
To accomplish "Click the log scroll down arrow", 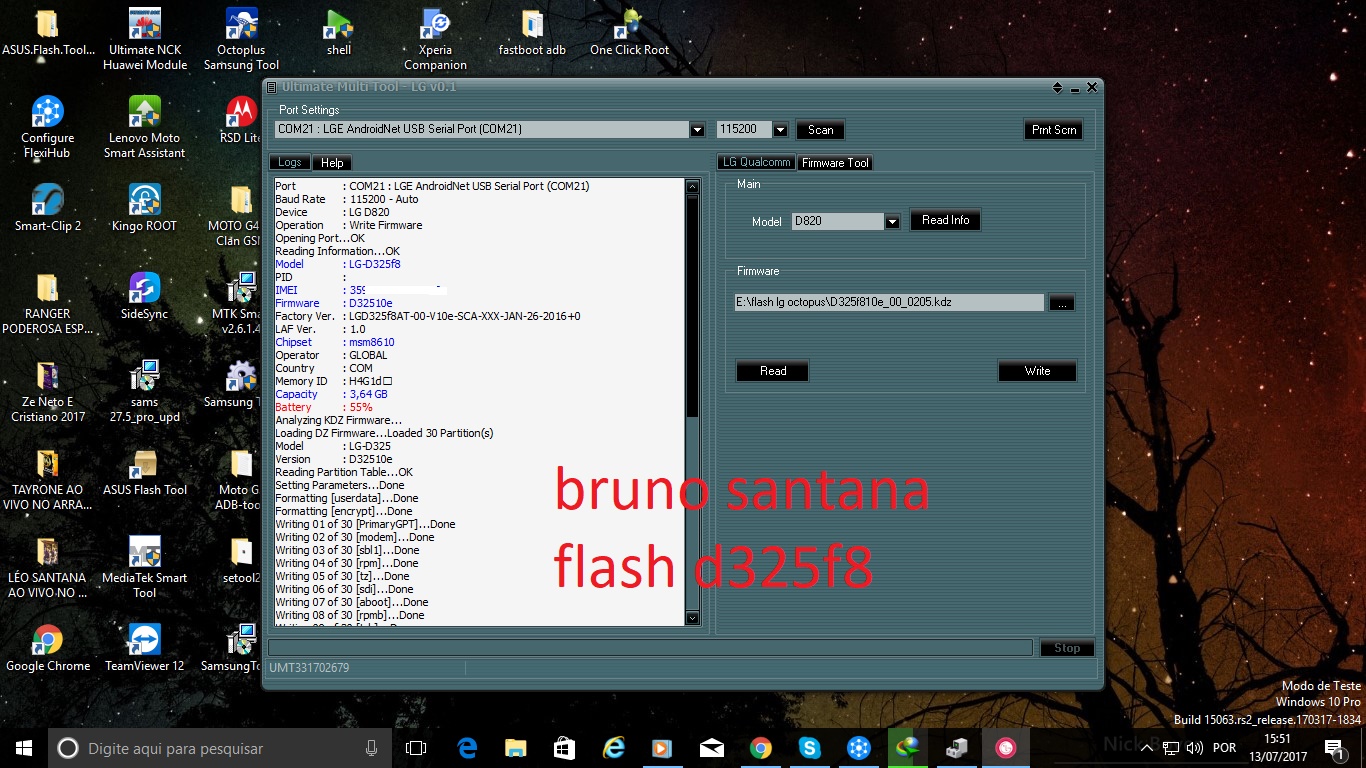I will click(x=692, y=619).
